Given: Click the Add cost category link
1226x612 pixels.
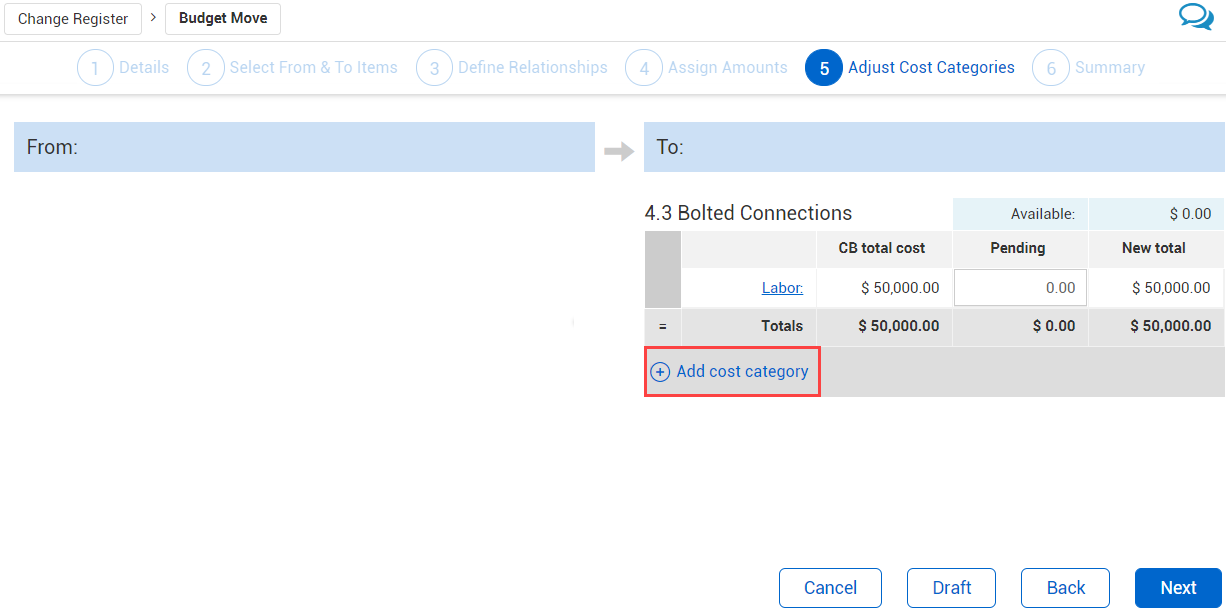Looking at the screenshot, I should pyautogui.click(x=742, y=372).
